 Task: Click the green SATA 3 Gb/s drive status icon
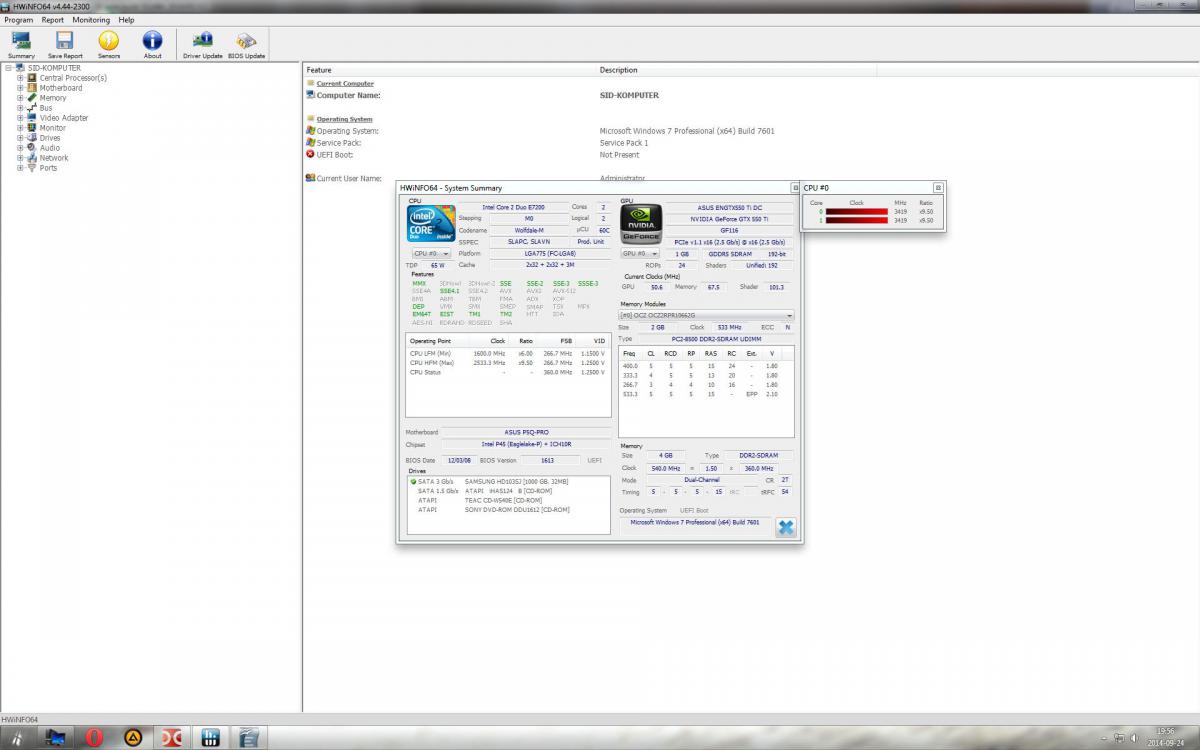point(413,482)
